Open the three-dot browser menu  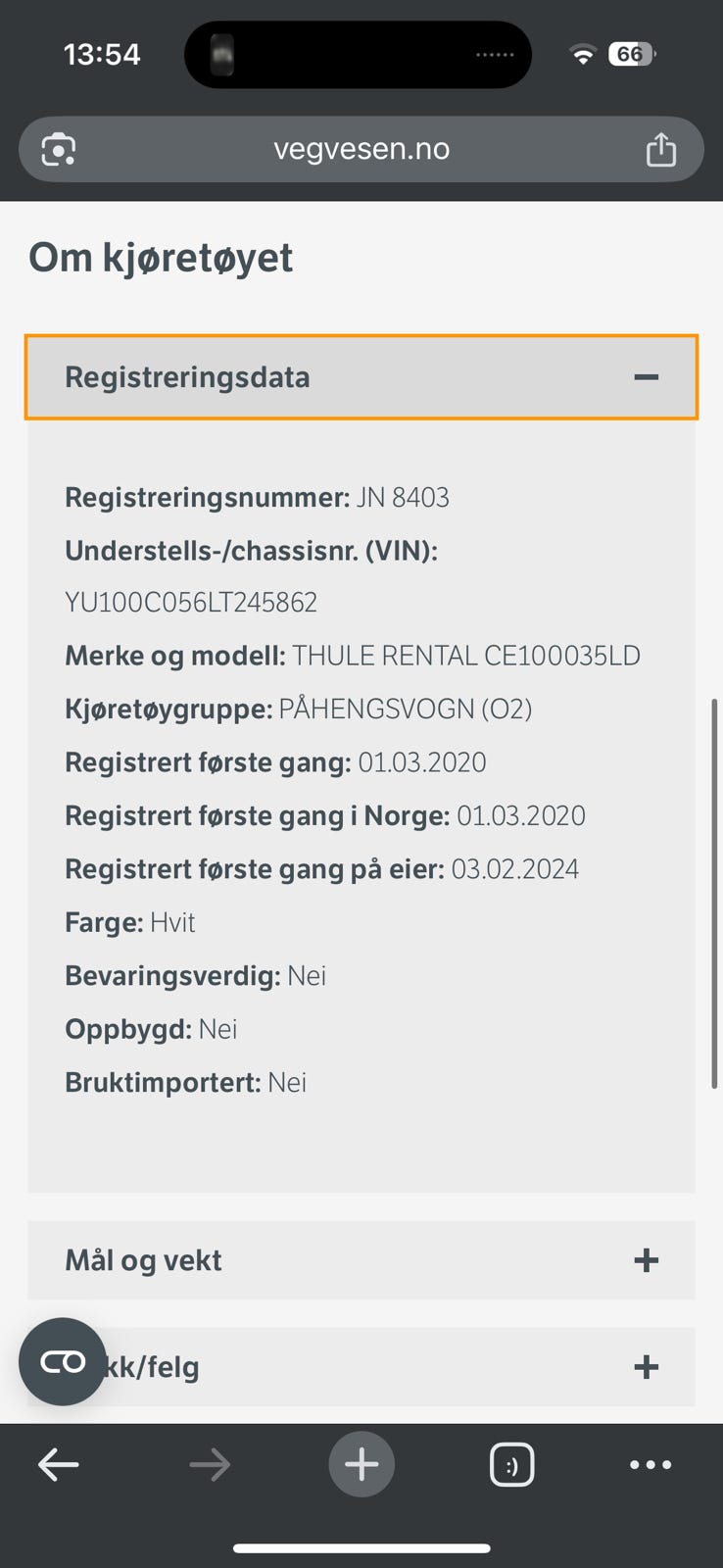coord(651,1465)
